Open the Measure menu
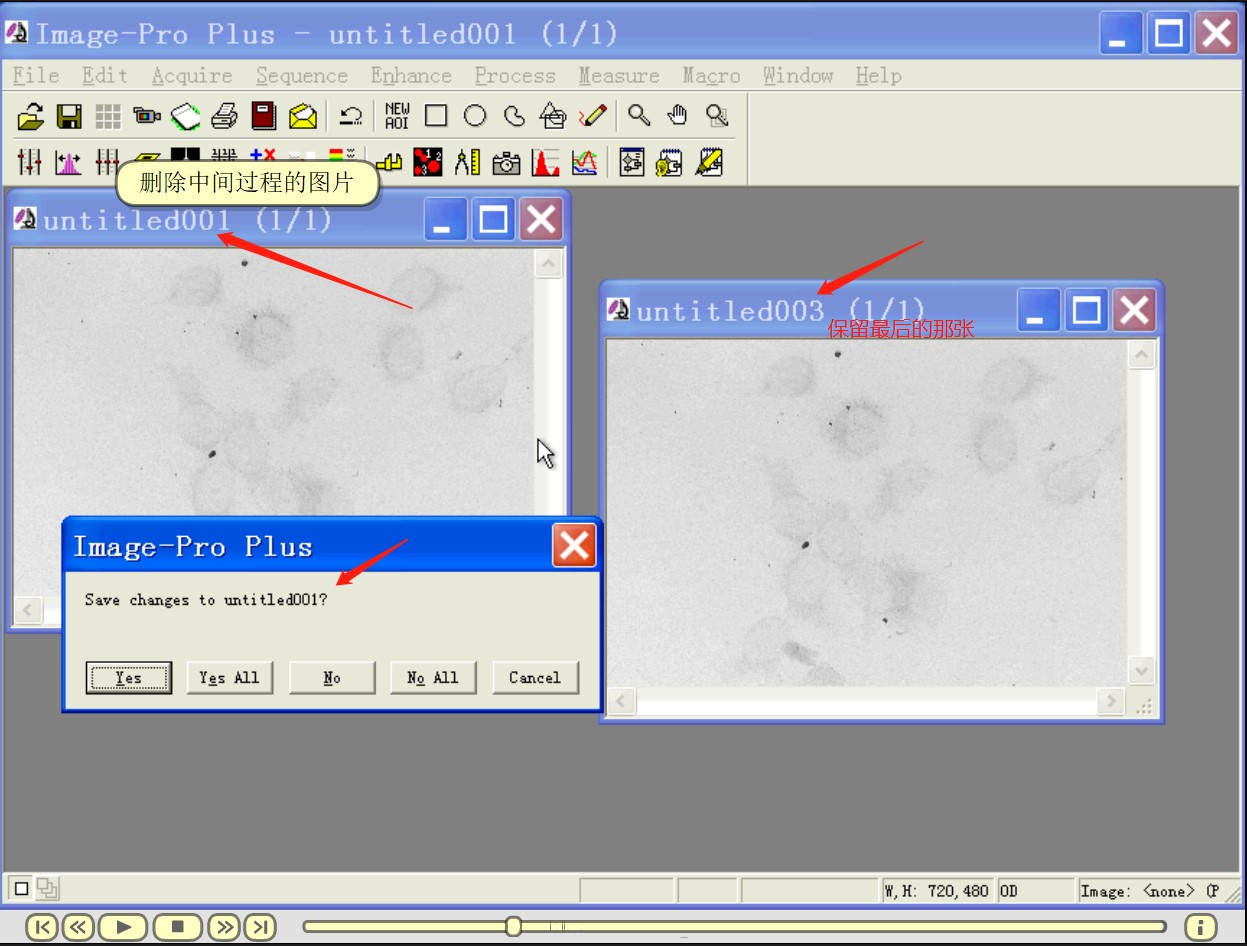Image resolution: width=1247 pixels, height=946 pixels. point(618,75)
